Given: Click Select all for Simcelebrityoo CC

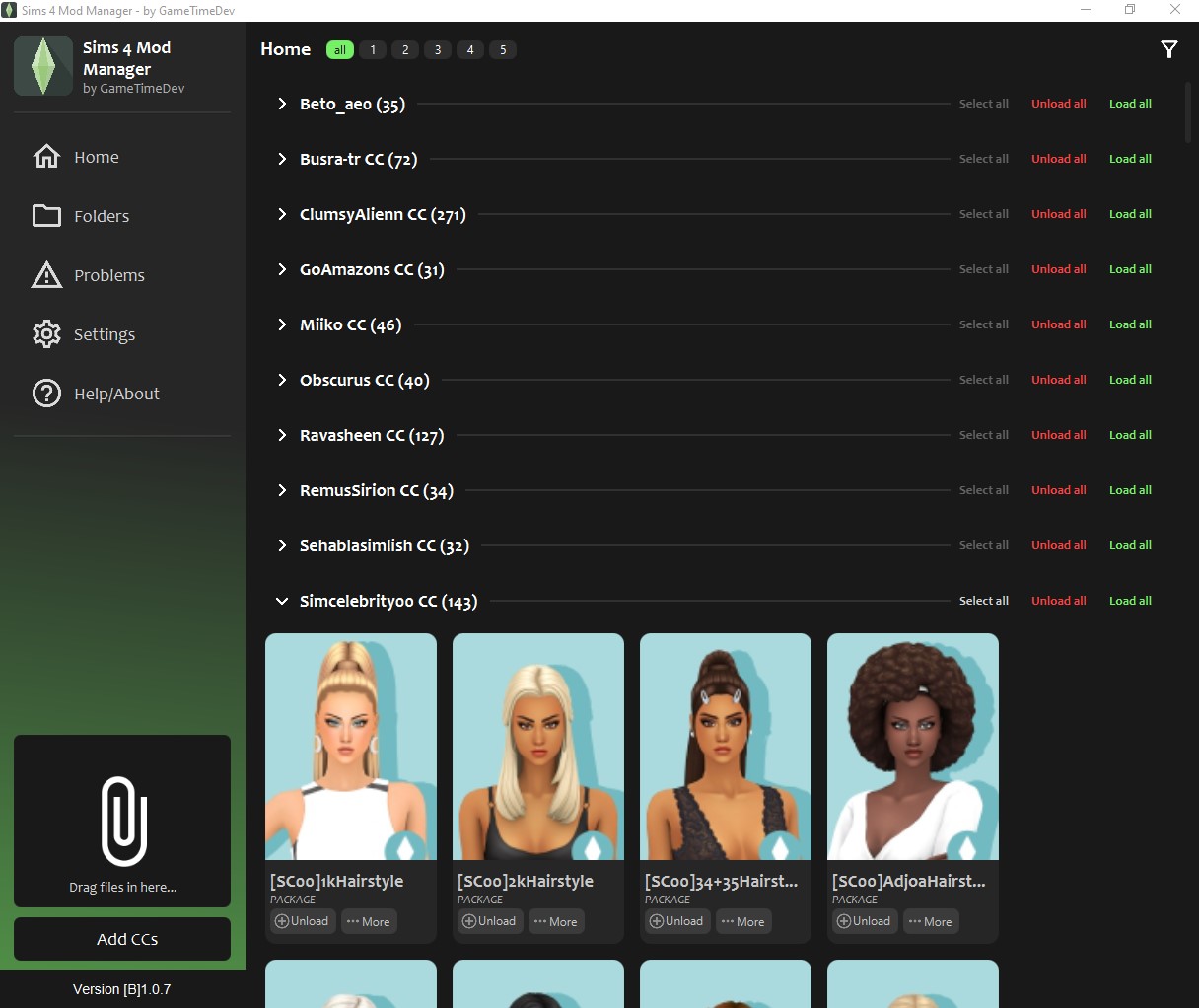Looking at the screenshot, I should pyautogui.click(x=984, y=601).
